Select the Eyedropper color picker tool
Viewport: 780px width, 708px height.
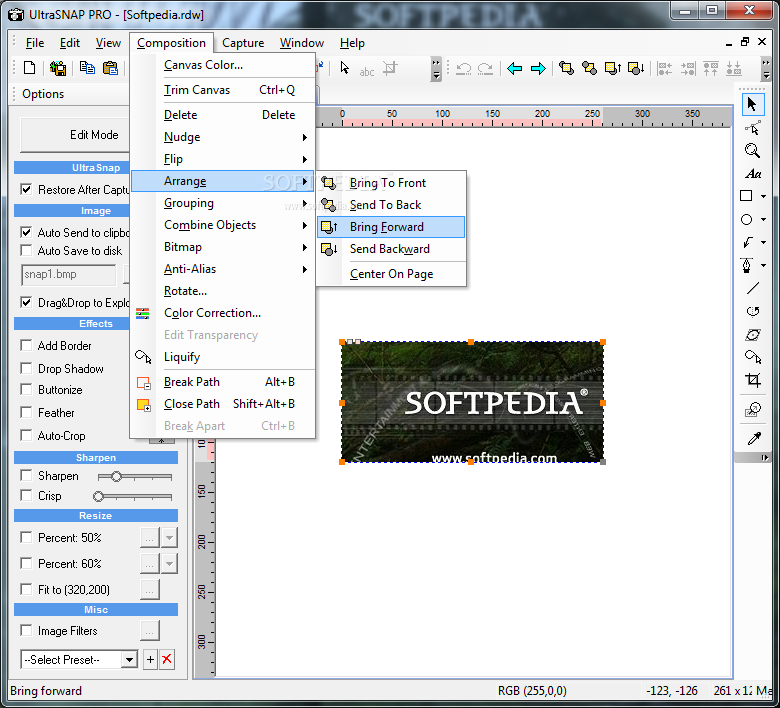click(754, 438)
